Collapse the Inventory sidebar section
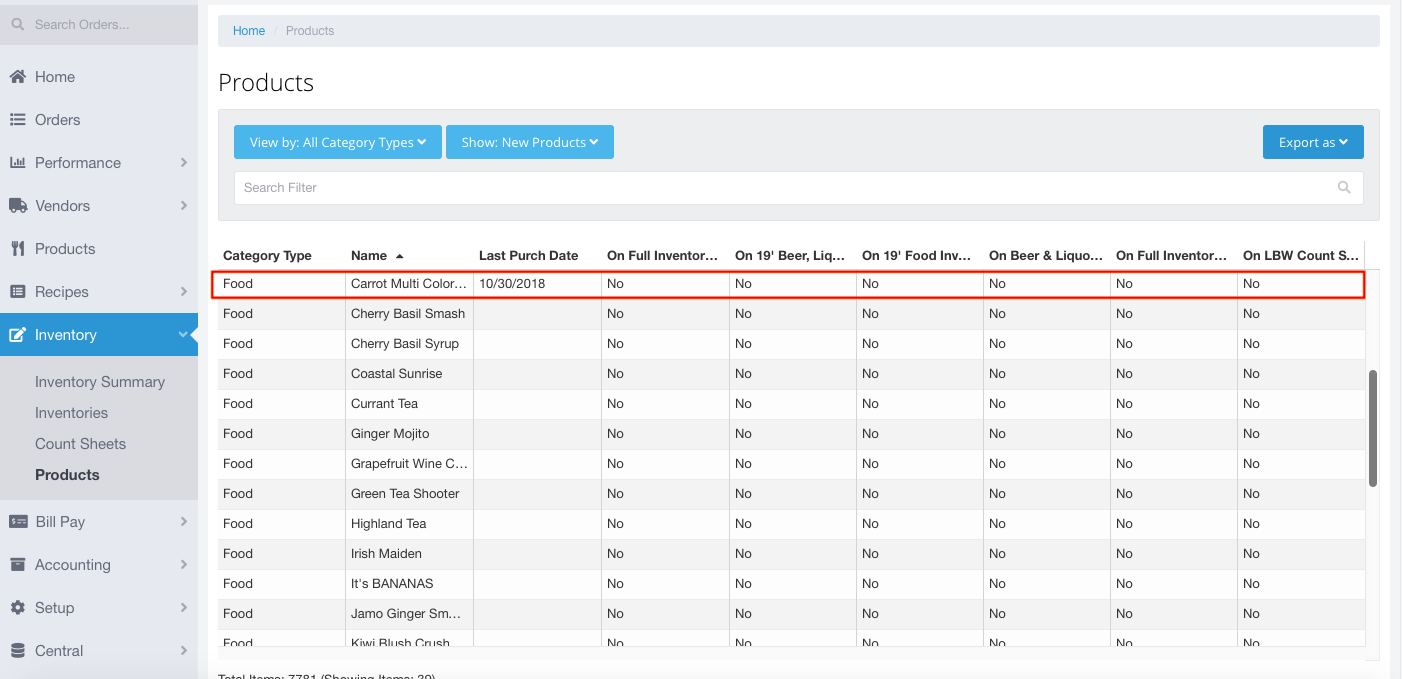1402x679 pixels. point(183,335)
